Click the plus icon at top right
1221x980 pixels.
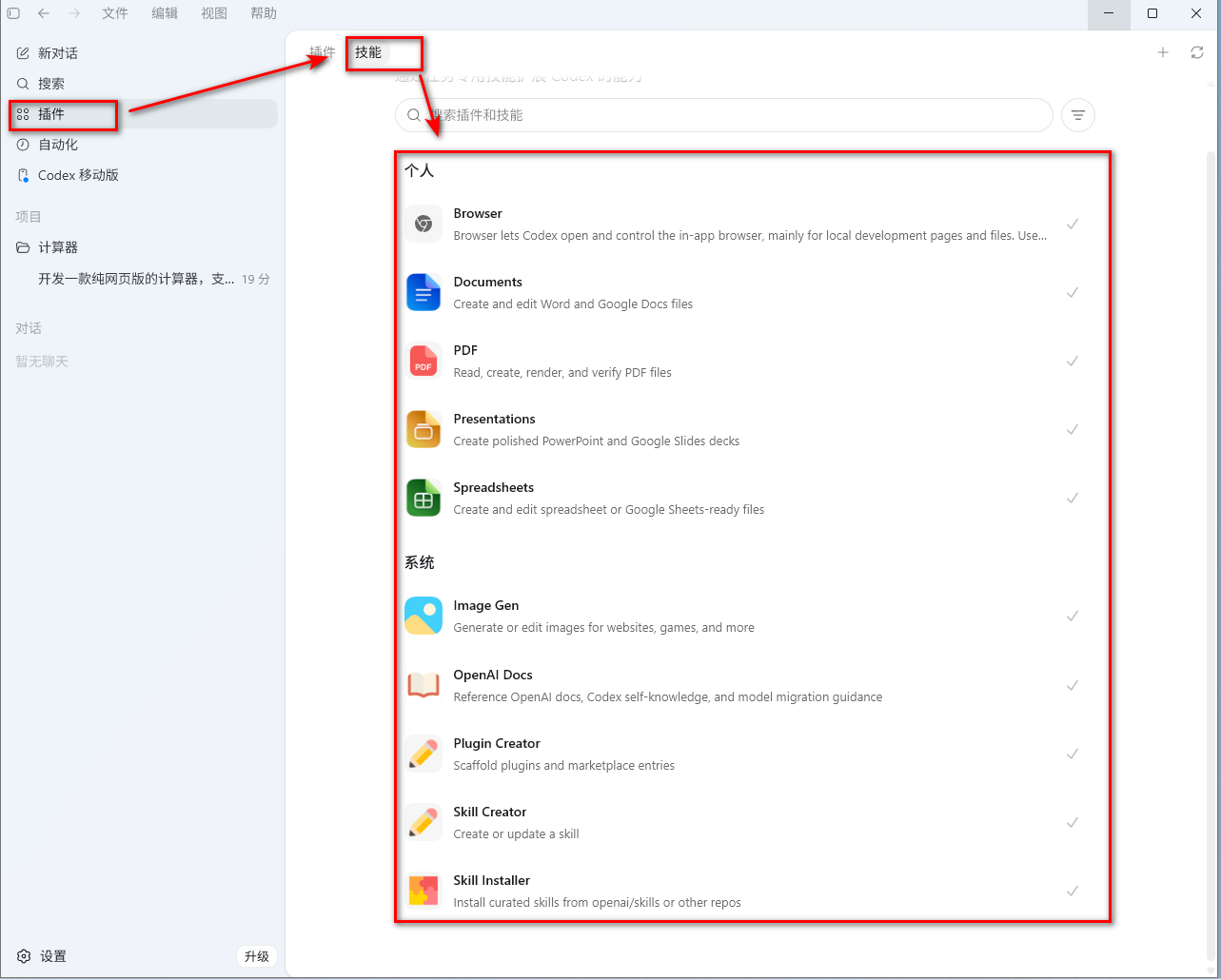(1163, 52)
